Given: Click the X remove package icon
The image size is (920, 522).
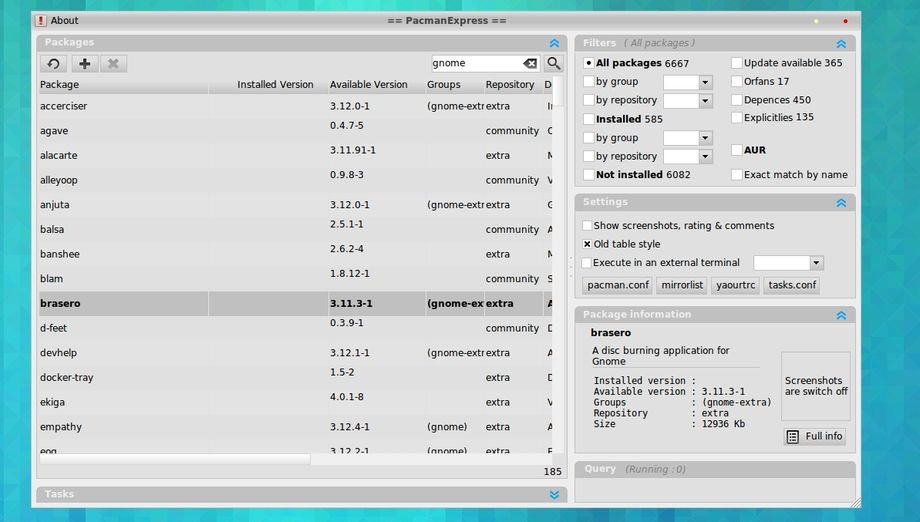Looking at the screenshot, I should point(113,64).
